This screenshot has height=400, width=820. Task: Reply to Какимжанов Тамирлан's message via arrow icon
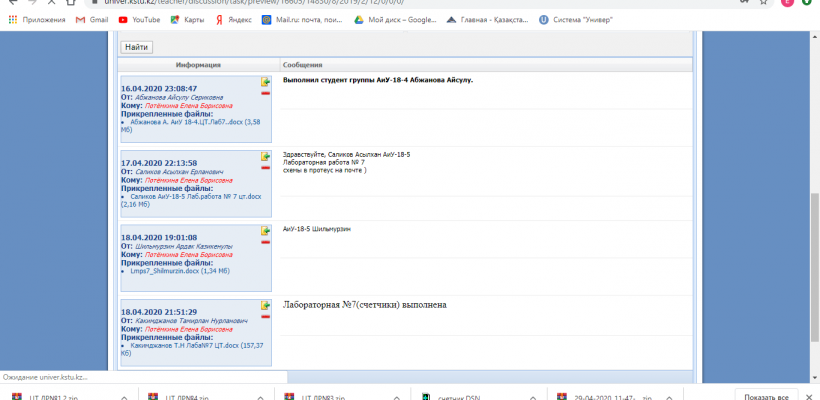pos(266,305)
